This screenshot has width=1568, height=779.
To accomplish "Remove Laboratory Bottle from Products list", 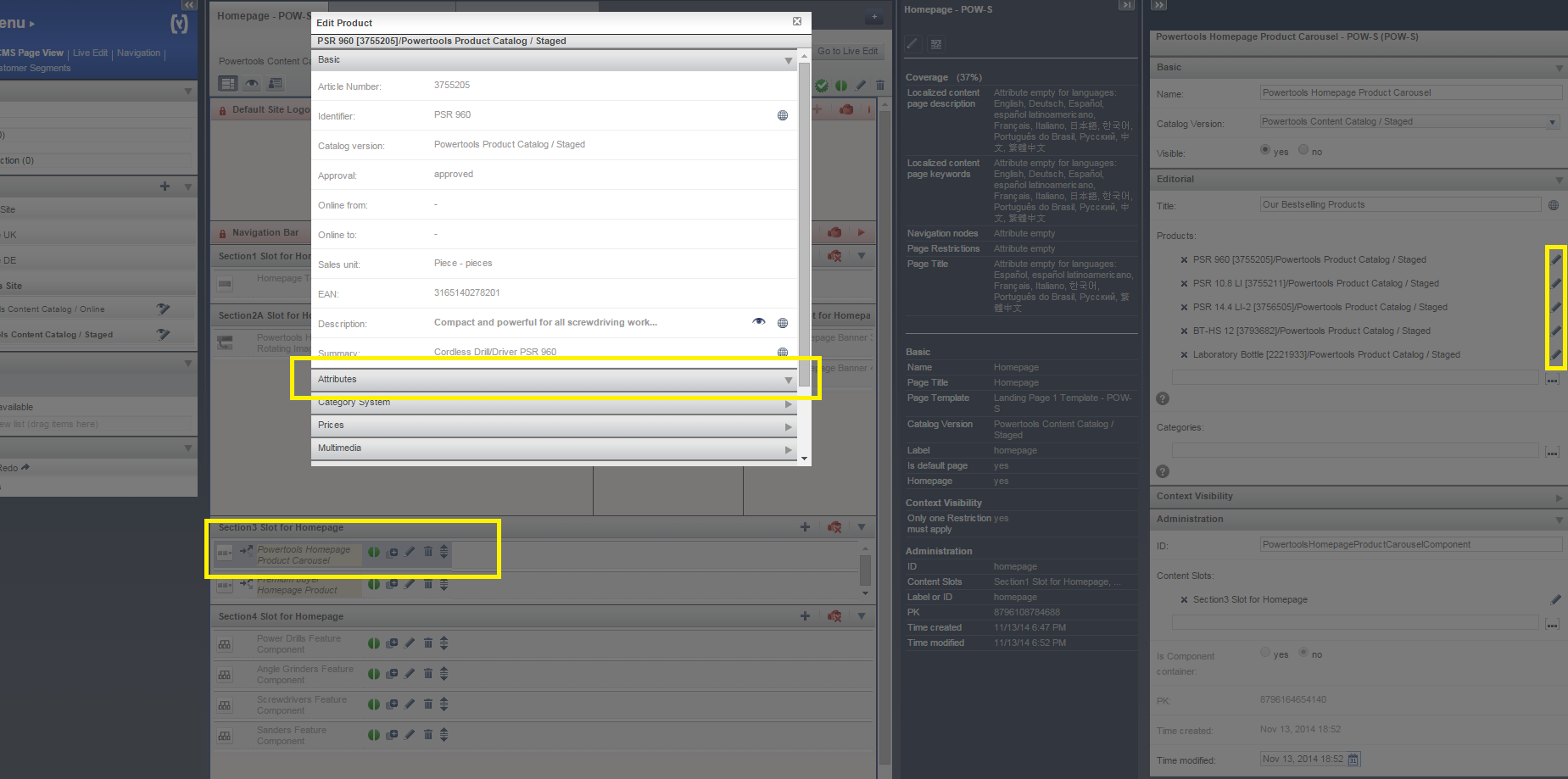I will (x=1184, y=355).
